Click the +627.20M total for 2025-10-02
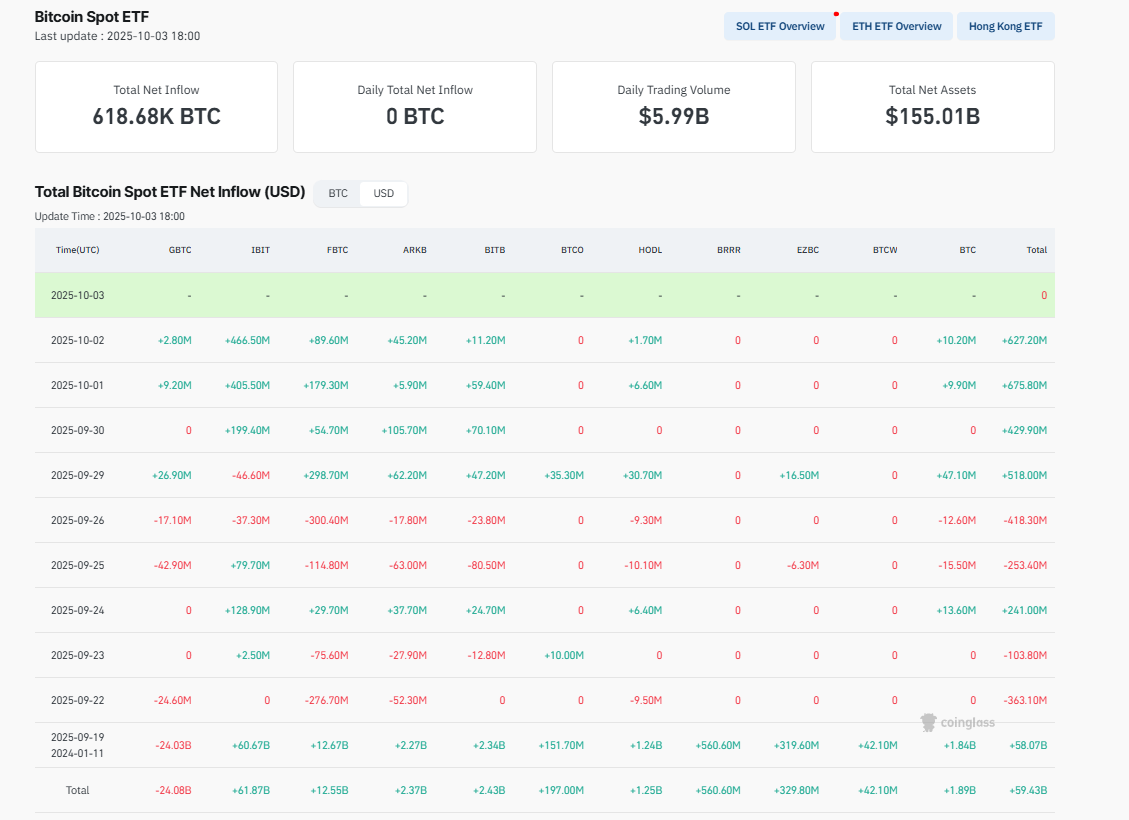This screenshot has width=1129, height=820. [1023, 339]
